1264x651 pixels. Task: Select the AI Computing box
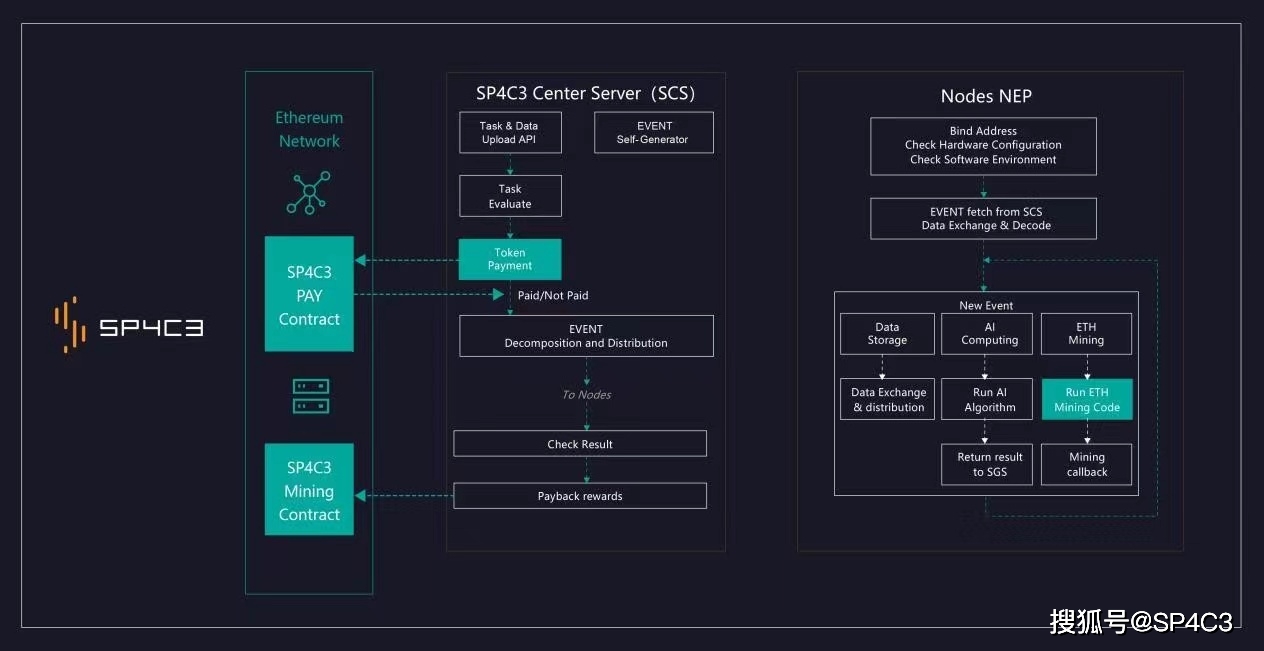(989, 334)
